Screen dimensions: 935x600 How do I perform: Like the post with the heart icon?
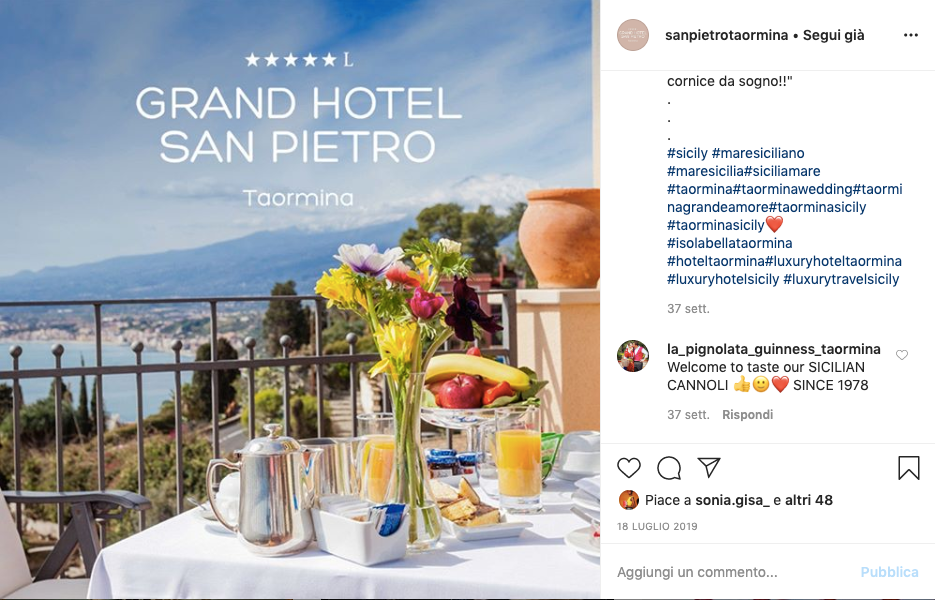click(629, 468)
